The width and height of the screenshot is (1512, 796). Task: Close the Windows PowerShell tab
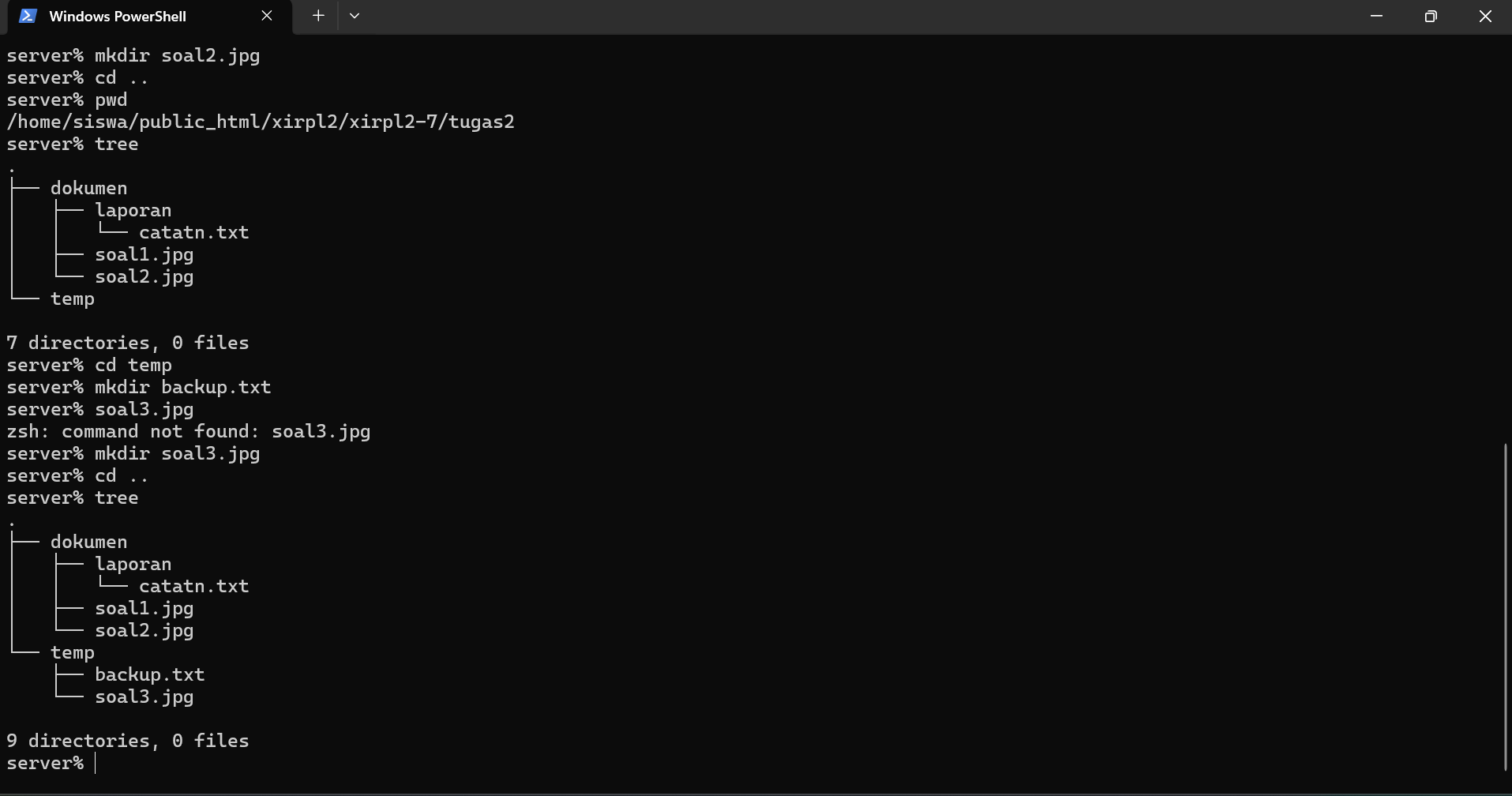click(267, 16)
